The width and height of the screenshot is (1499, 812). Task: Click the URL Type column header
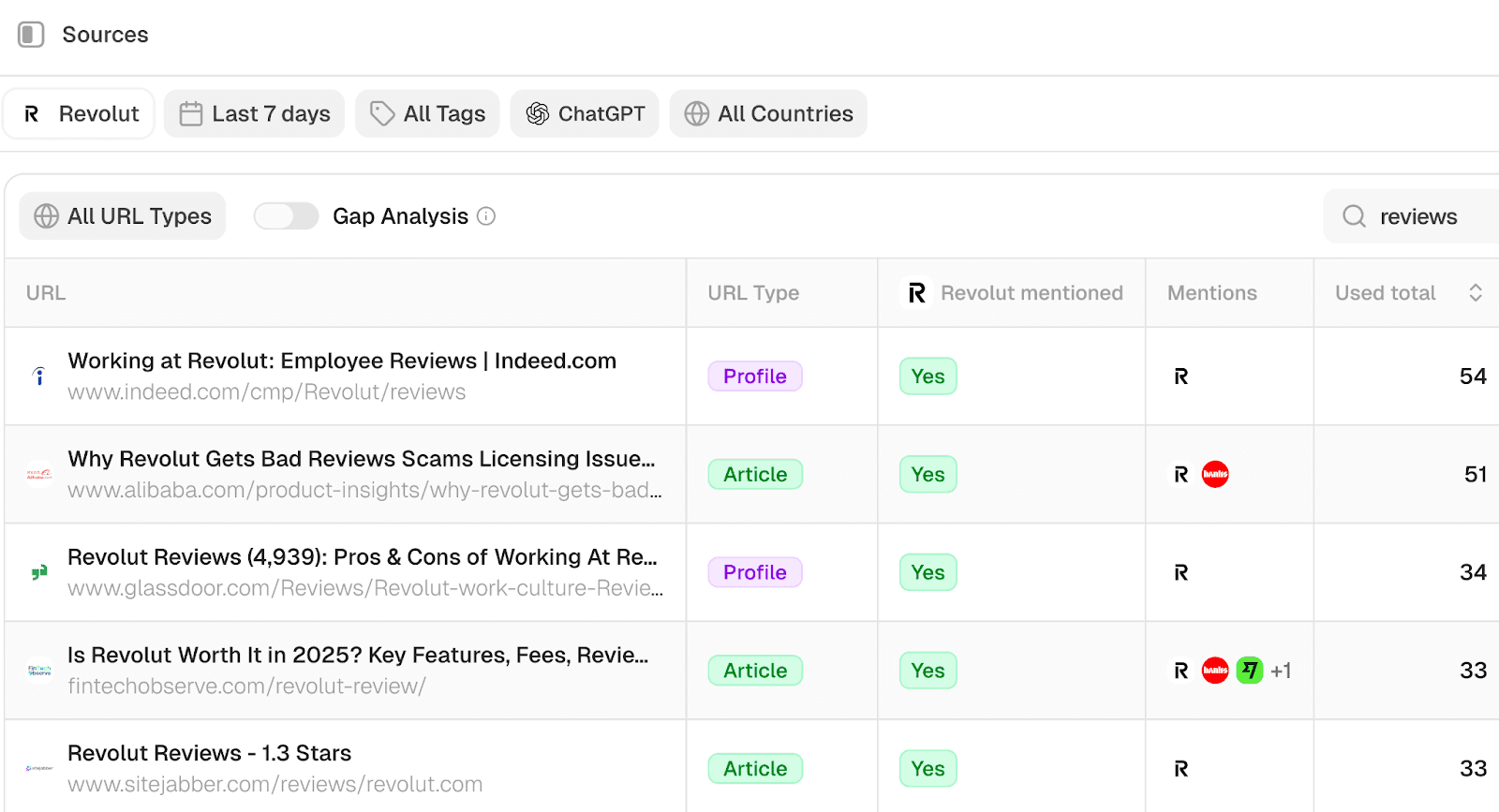click(753, 293)
